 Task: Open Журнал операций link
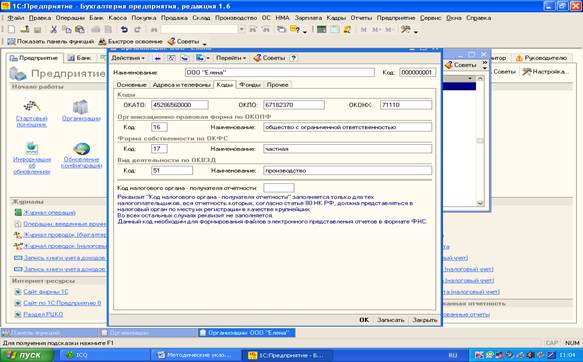point(49,213)
